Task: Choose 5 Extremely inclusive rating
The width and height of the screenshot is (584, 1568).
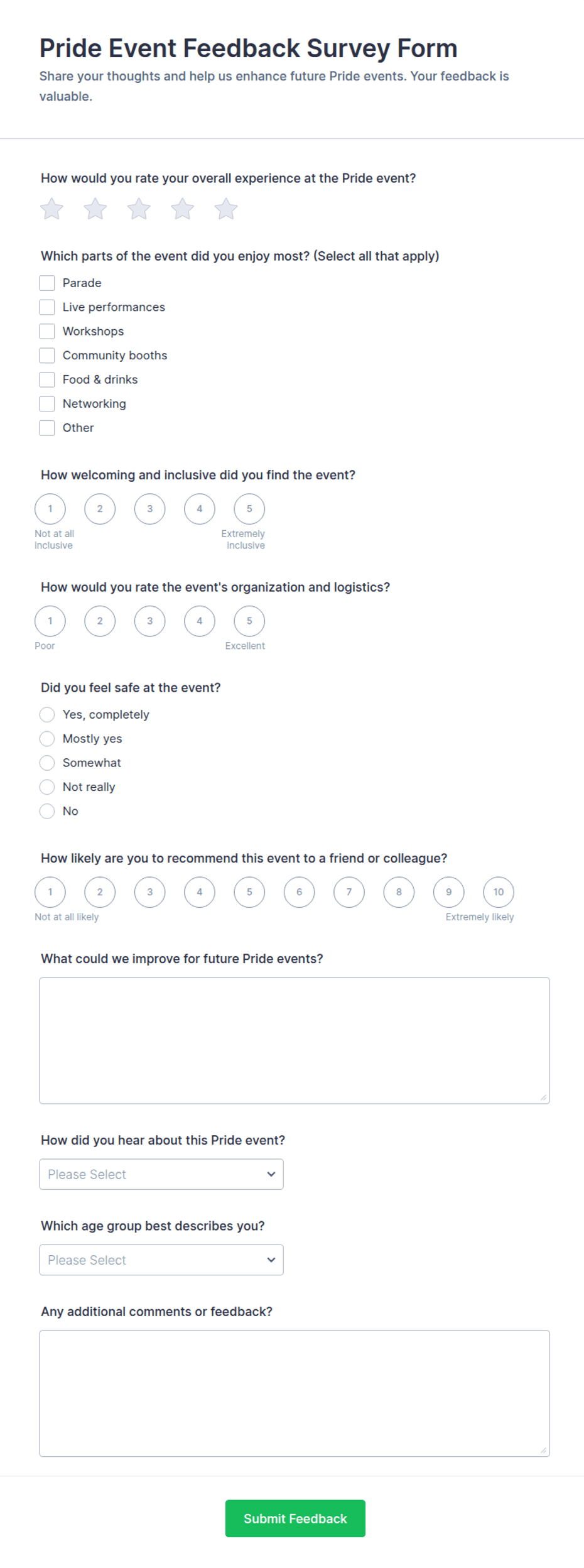Action: tap(249, 509)
